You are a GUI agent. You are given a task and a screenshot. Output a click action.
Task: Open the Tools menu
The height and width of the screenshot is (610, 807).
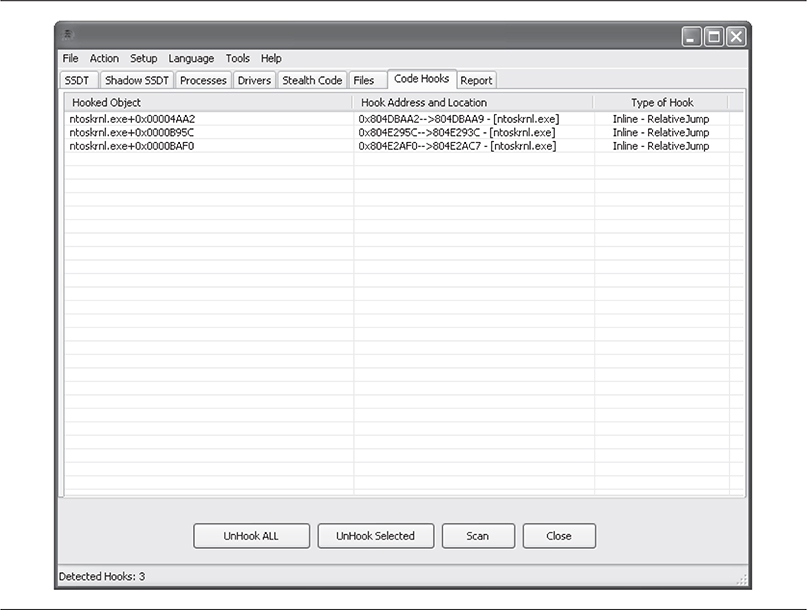[x=238, y=59]
